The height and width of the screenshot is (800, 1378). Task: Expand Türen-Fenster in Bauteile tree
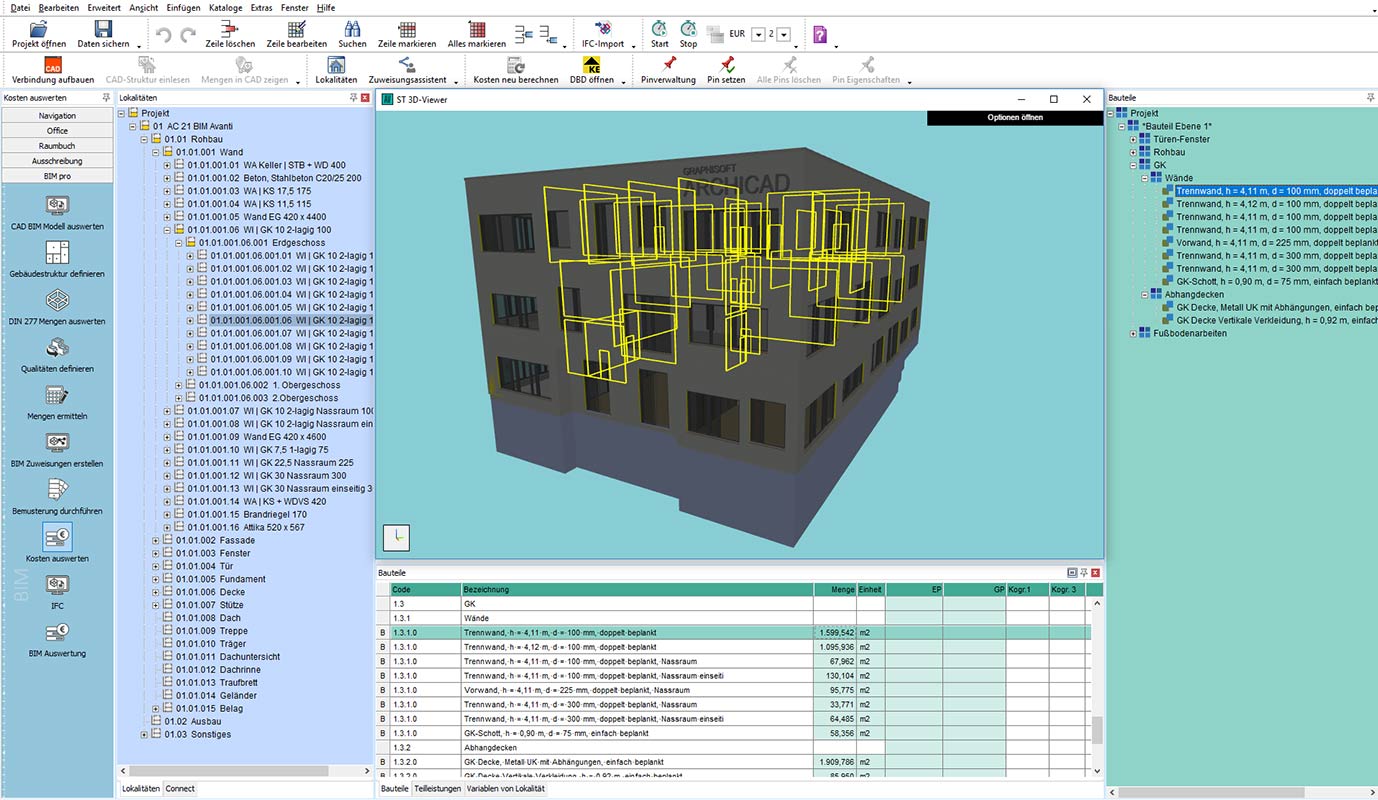tap(1134, 139)
